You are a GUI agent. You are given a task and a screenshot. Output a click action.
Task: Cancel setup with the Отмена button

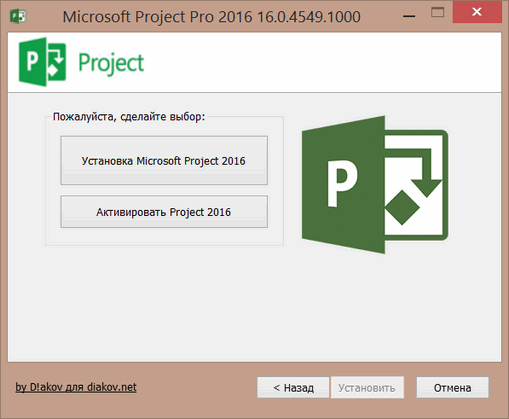[452, 387]
